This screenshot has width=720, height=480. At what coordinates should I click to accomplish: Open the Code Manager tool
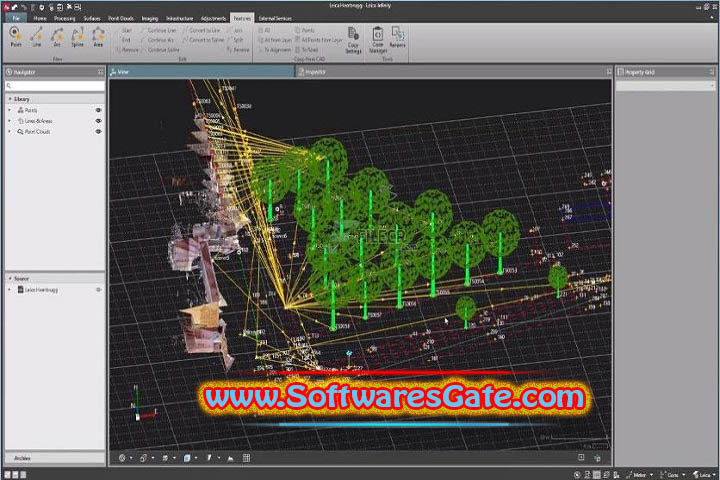pyautogui.click(x=378, y=40)
